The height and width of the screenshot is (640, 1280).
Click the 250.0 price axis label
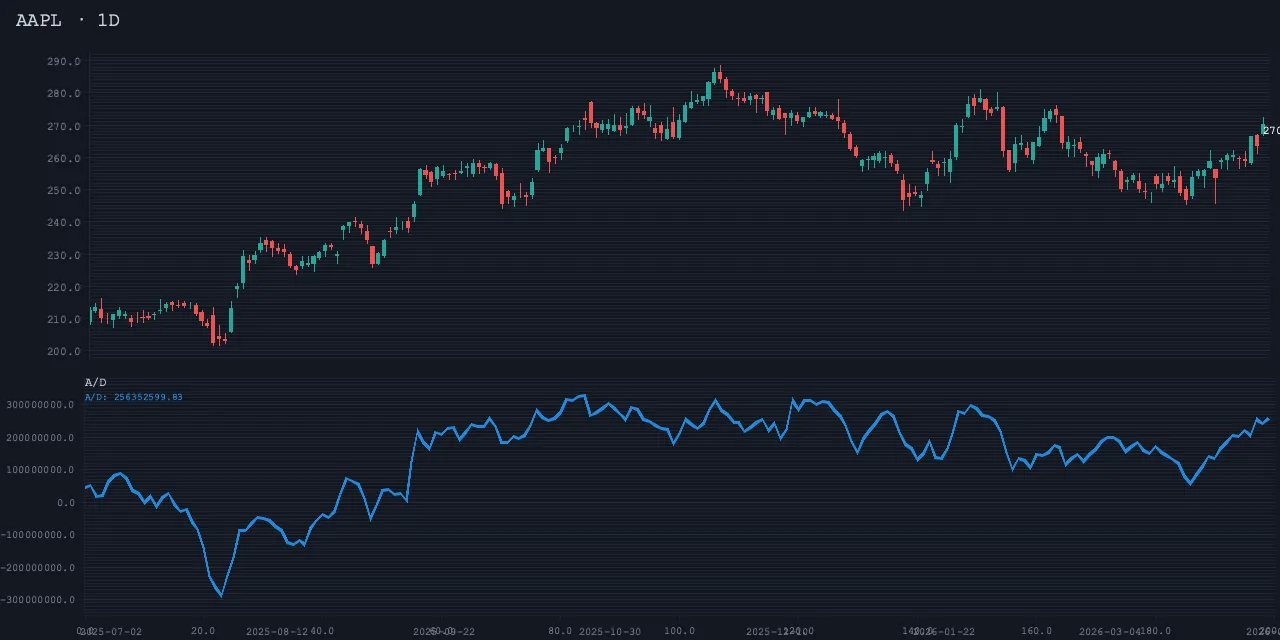tap(63, 191)
